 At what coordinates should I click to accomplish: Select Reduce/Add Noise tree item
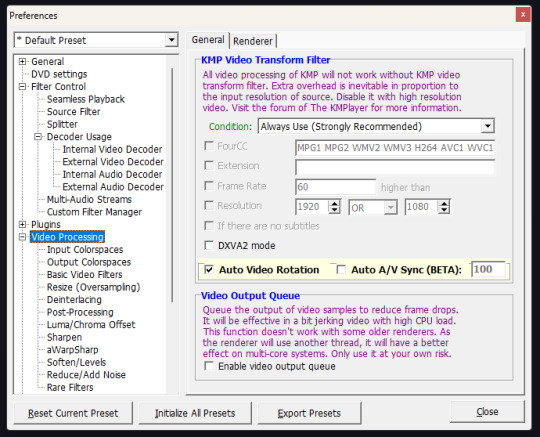coord(86,375)
